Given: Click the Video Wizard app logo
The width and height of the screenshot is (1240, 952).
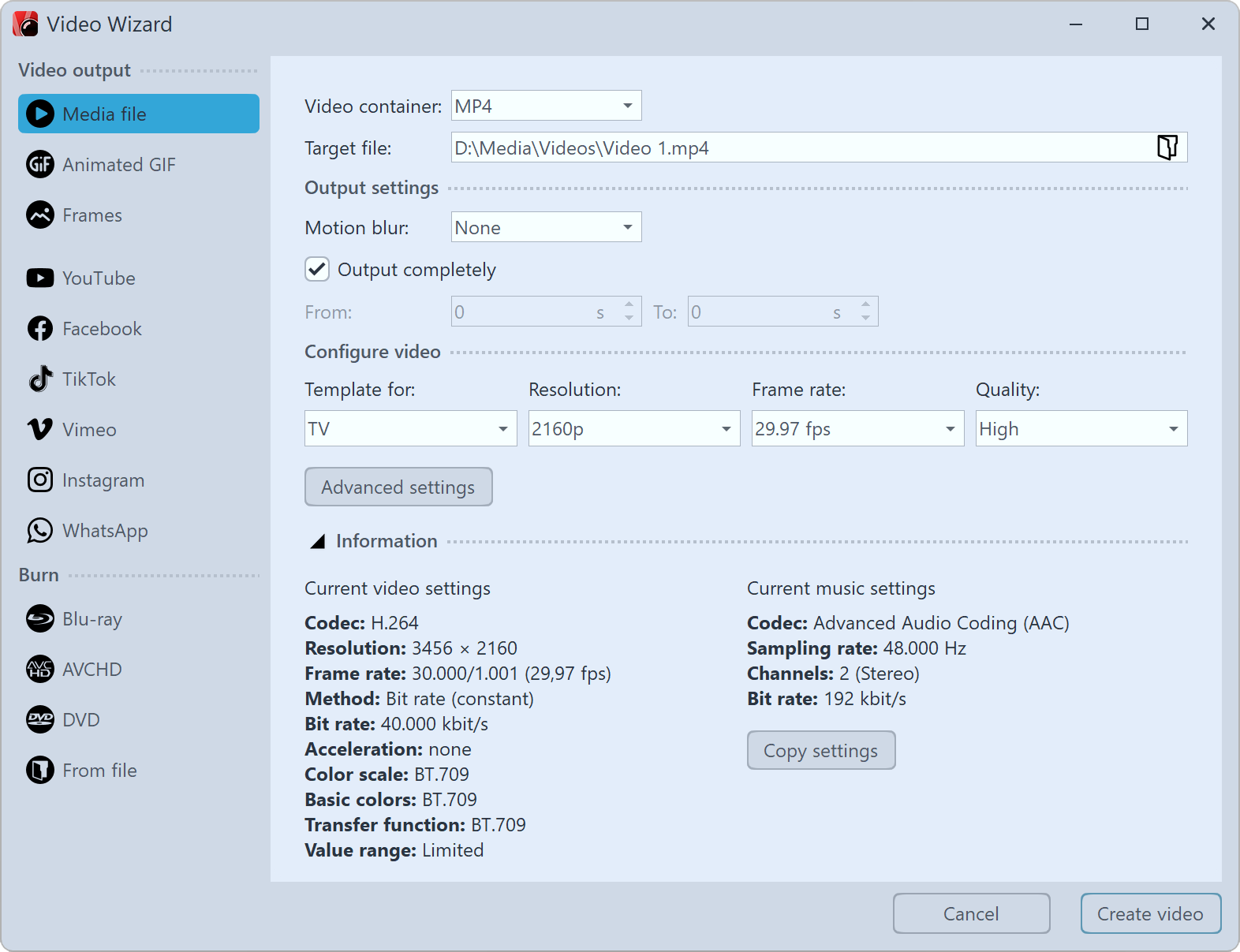Looking at the screenshot, I should [25, 24].
